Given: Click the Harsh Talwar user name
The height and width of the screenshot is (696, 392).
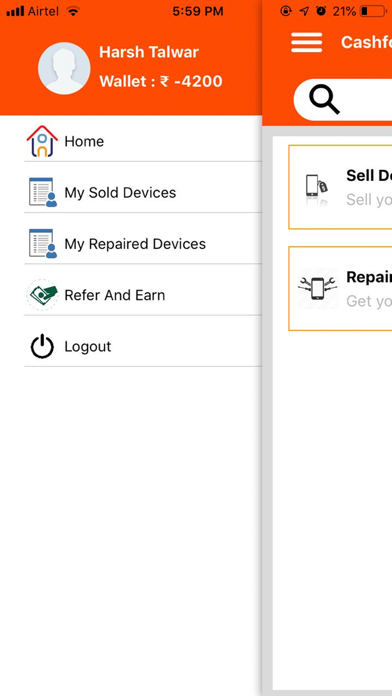Looking at the screenshot, I should click(x=149, y=52).
